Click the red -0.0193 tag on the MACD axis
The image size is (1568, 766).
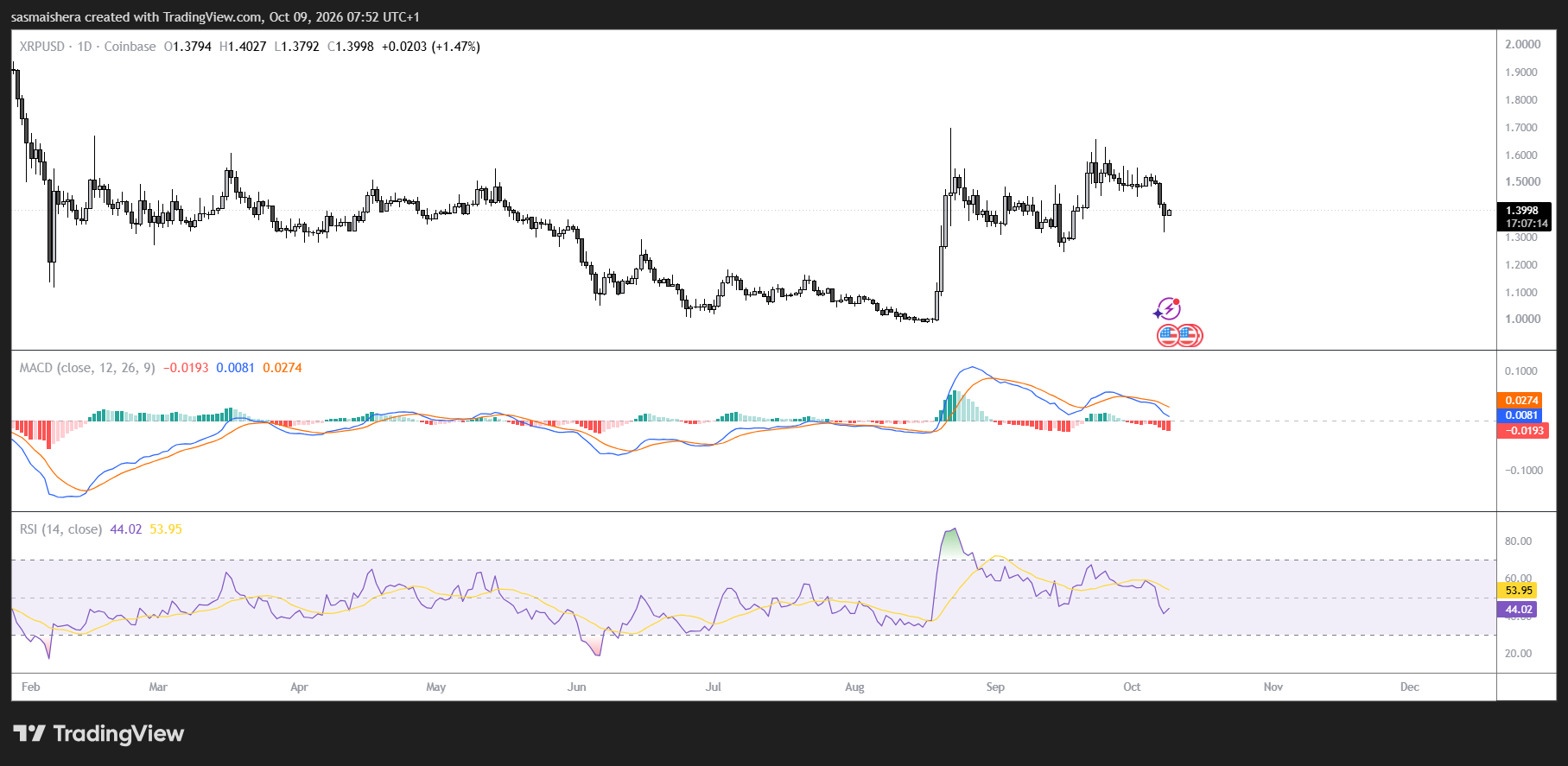pos(1521,430)
